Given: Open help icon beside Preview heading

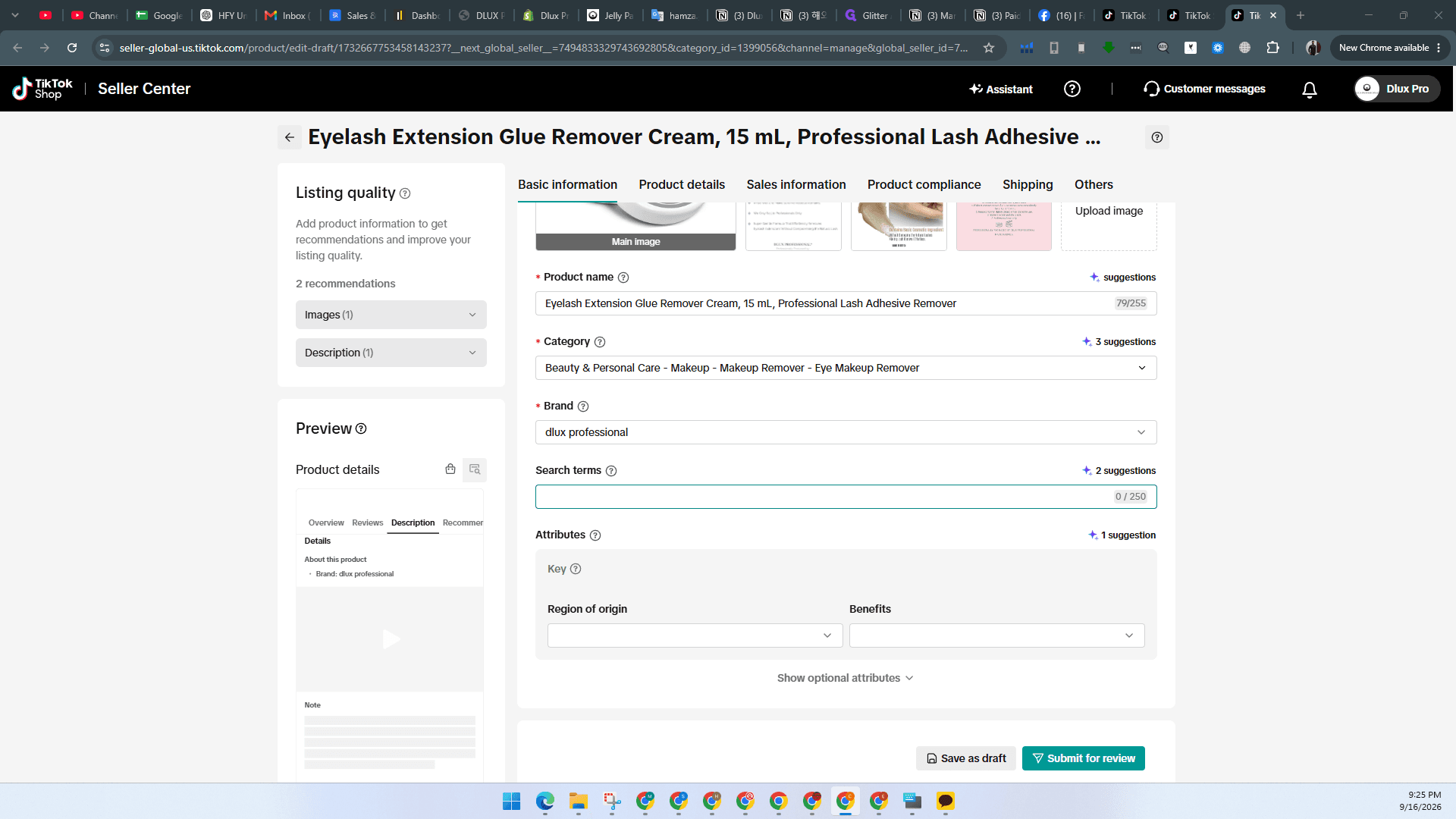Looking at the screenshot, I should click(361, 428).
